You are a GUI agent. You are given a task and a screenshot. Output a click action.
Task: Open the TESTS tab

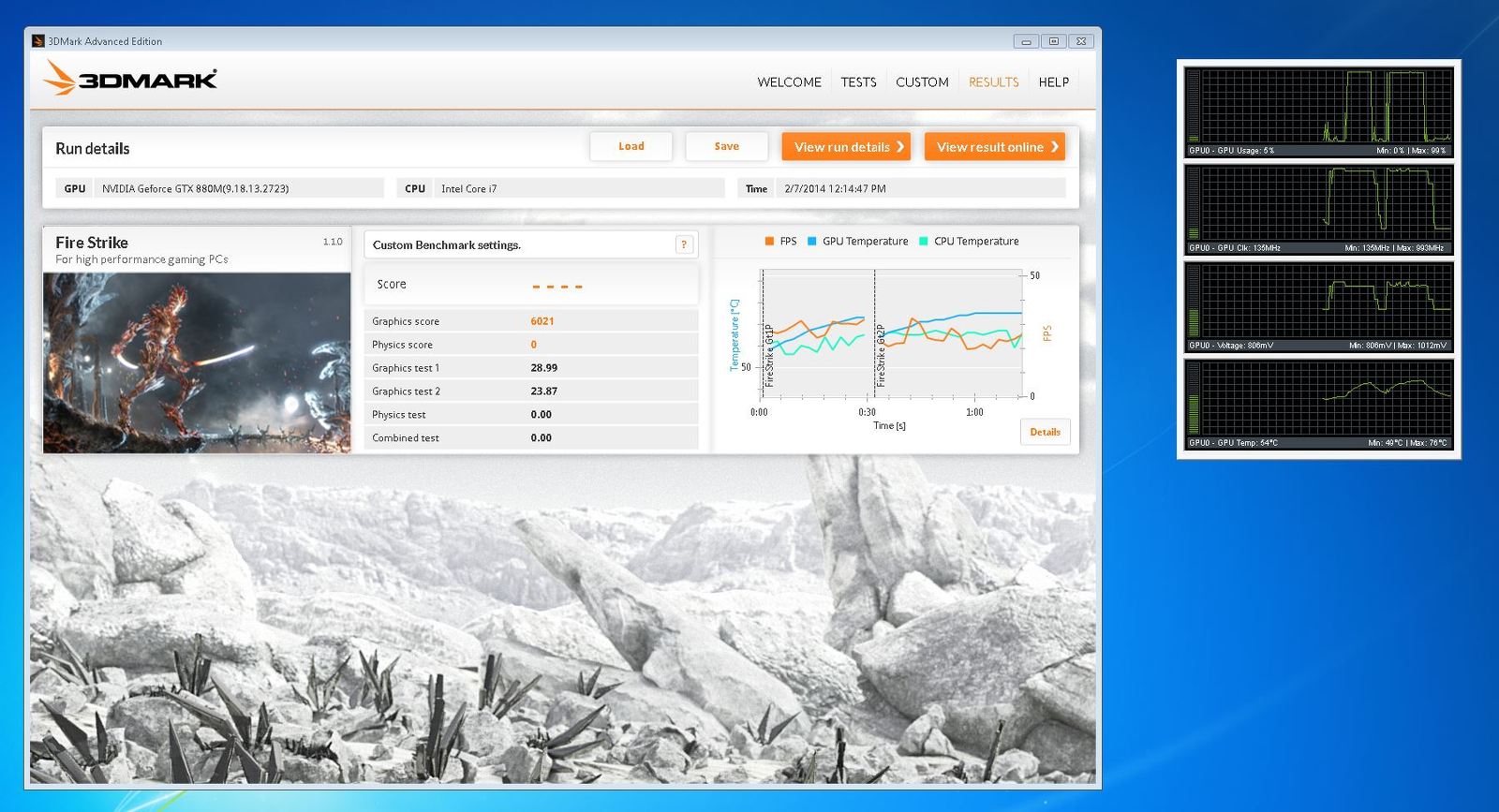point(858,82)
